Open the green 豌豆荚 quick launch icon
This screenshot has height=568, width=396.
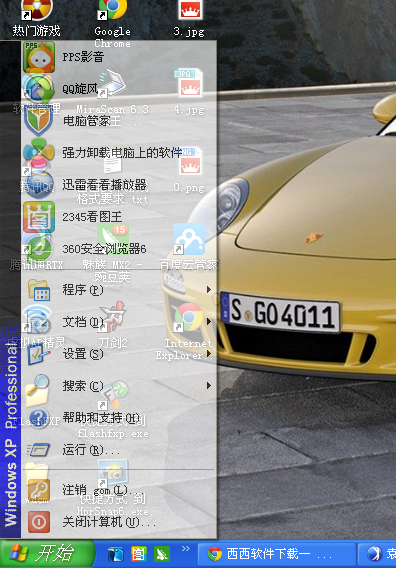[x=162, y=554]
